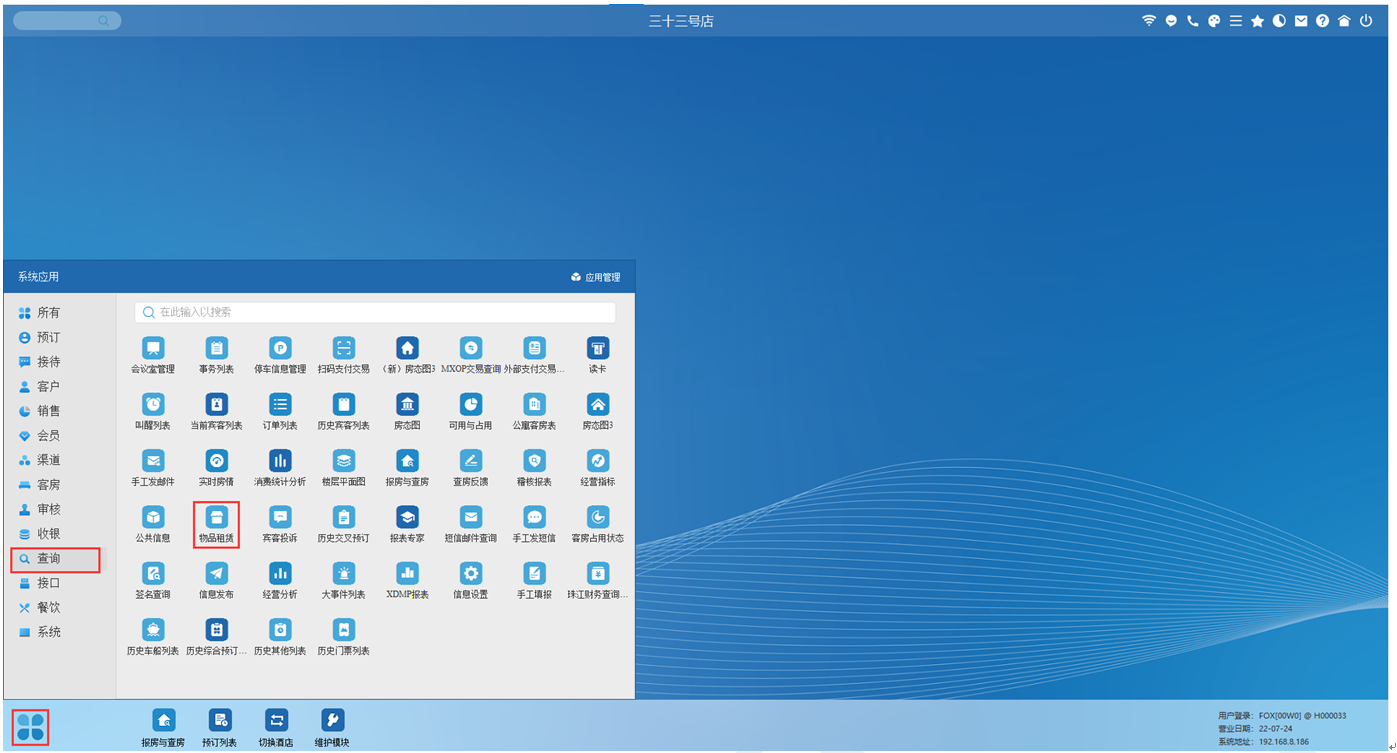Launch 可用与占用 pie chart app
This screenshot has height=753, width=1397.
pos(471,405)
